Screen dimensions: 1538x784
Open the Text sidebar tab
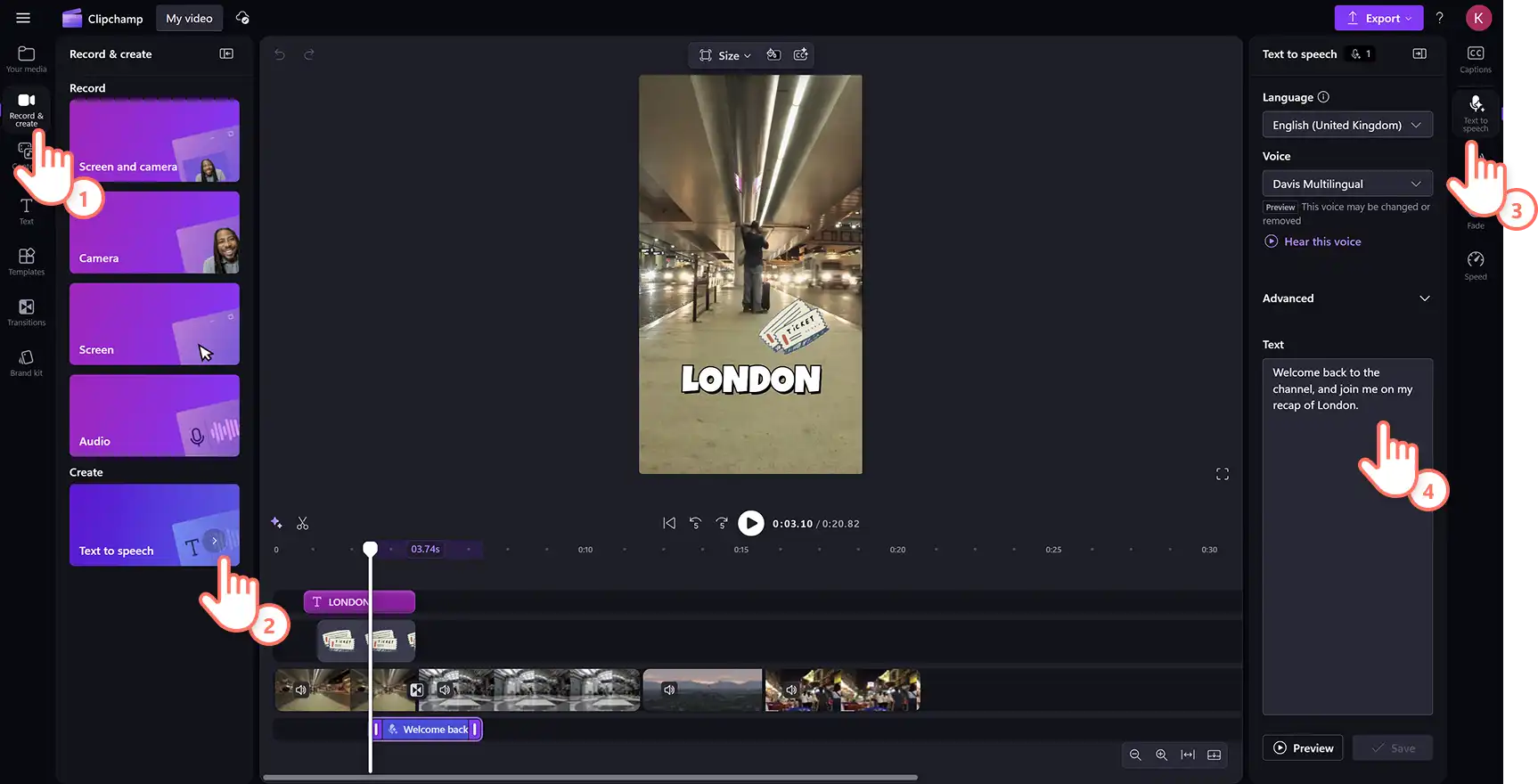(26, 211)
